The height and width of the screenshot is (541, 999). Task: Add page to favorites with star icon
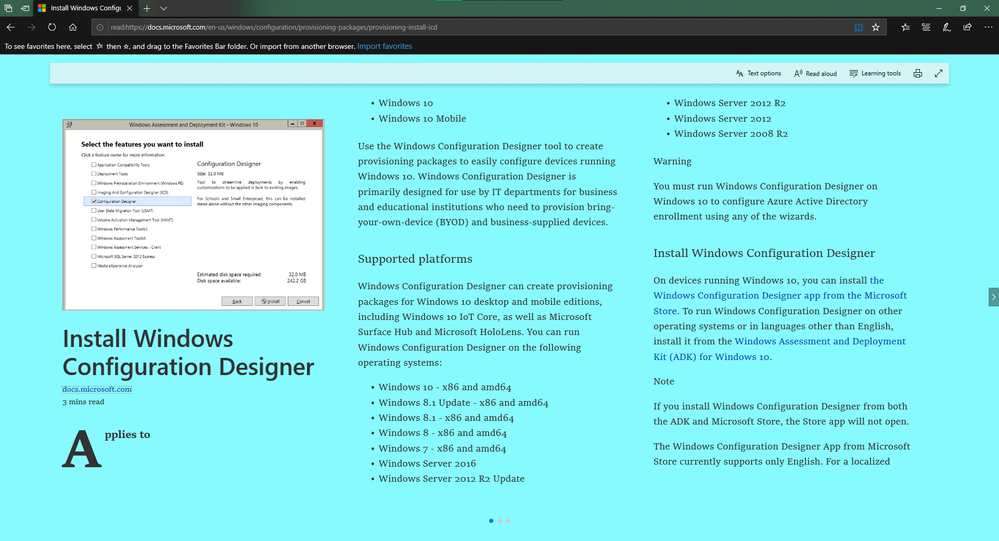pos(876,27)
